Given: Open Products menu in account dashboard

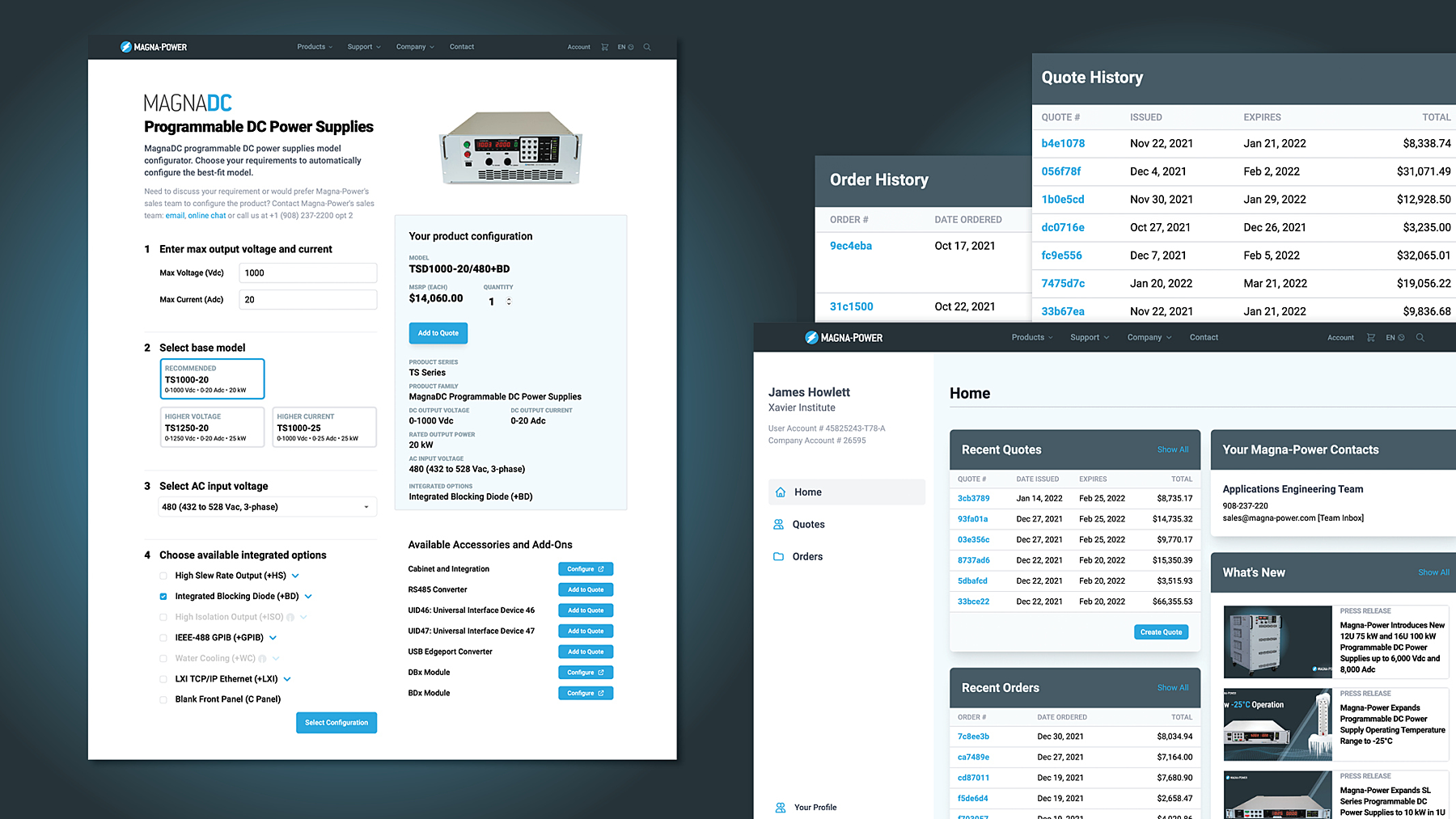Looking at the screenshot, I should coord(1032,337).
